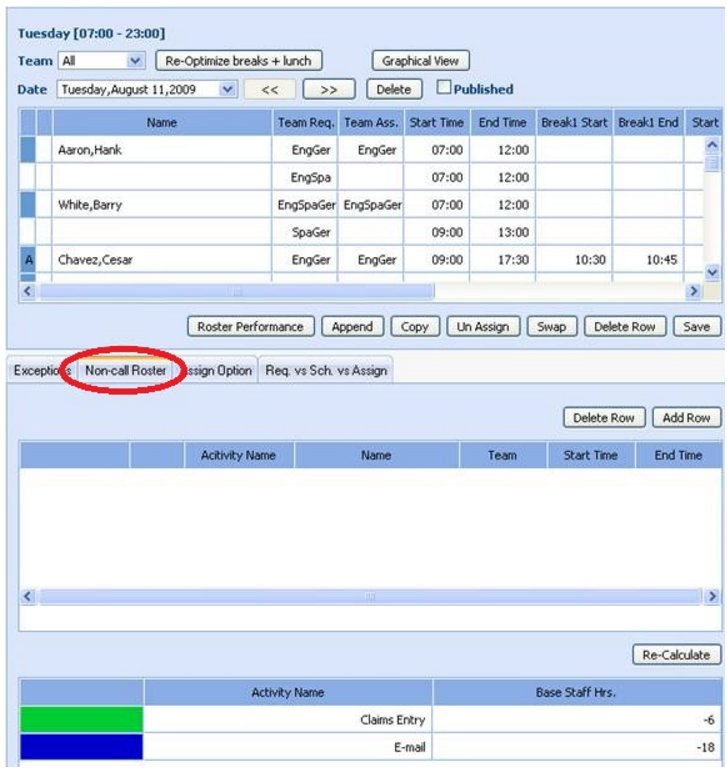727x771 pixels.
Task: Switch to Non-call Roster tab
Action: [x=126, y=370]
